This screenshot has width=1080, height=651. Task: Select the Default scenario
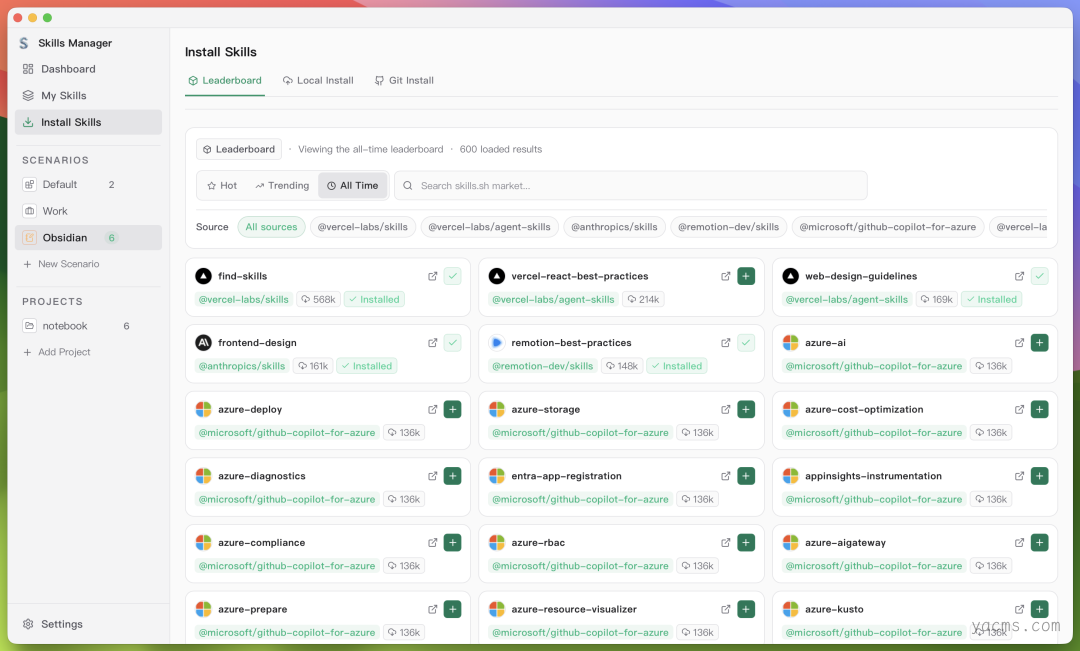88,185
